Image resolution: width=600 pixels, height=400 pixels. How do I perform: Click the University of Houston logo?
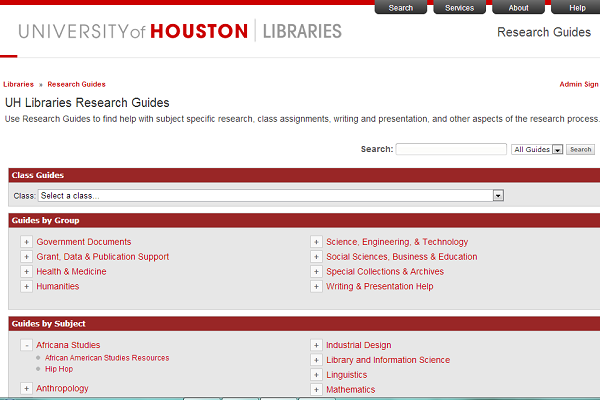pyautogui.click(x=133, y=31)
